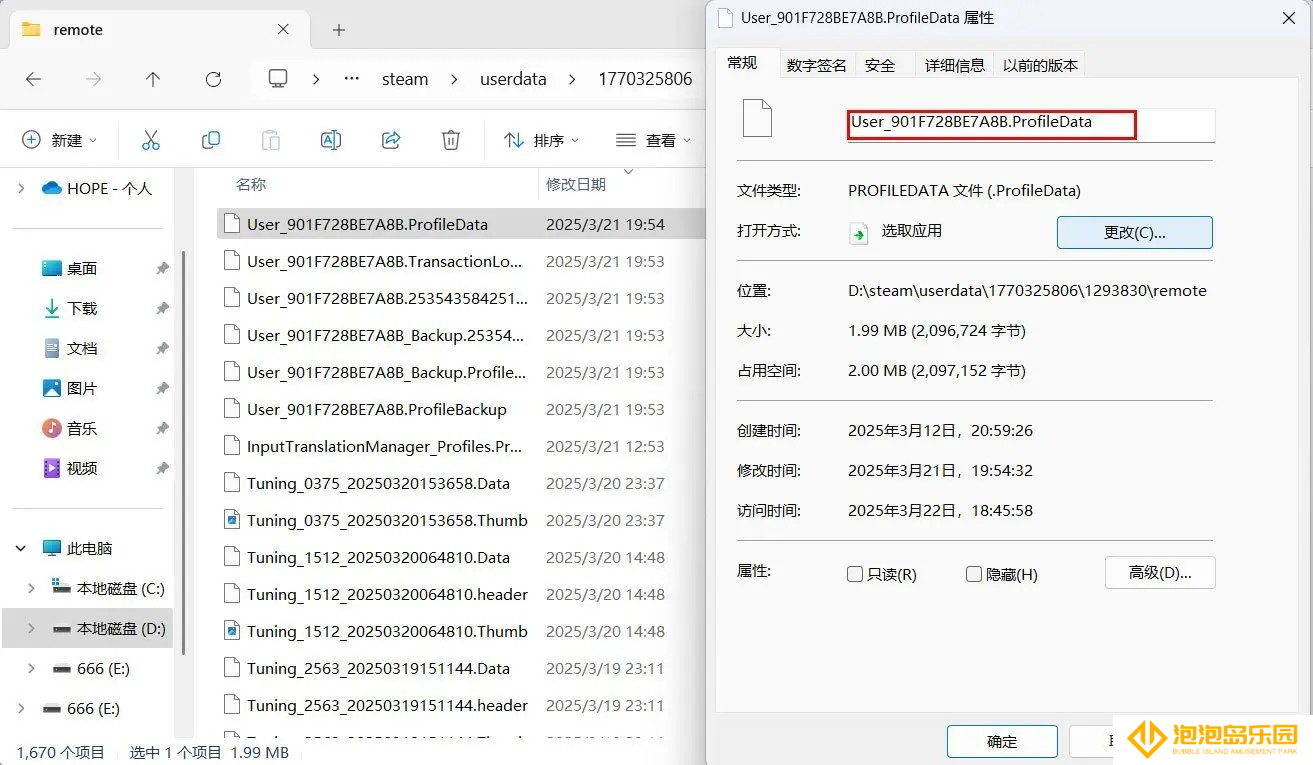
Task: Show hidden path segments via ellipsis
Action: [x=351, y=79]
